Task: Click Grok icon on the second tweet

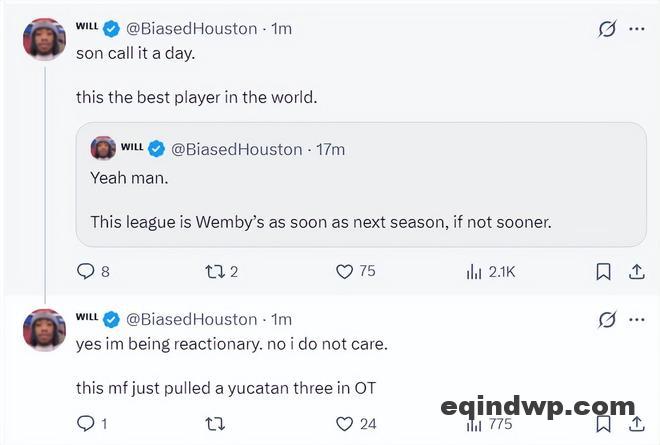Action: (607, 320)
